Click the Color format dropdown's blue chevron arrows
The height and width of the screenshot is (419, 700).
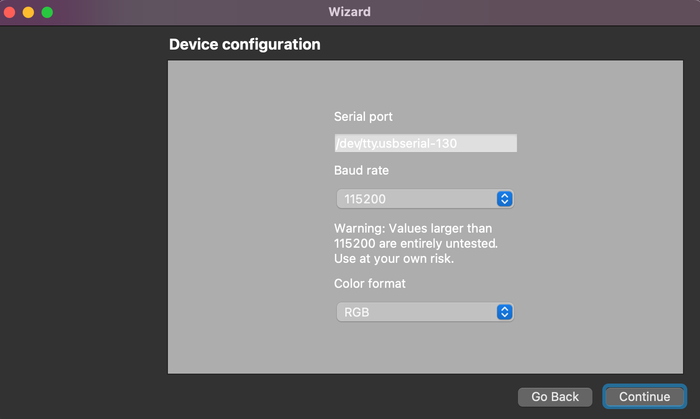tap(505, 312)
